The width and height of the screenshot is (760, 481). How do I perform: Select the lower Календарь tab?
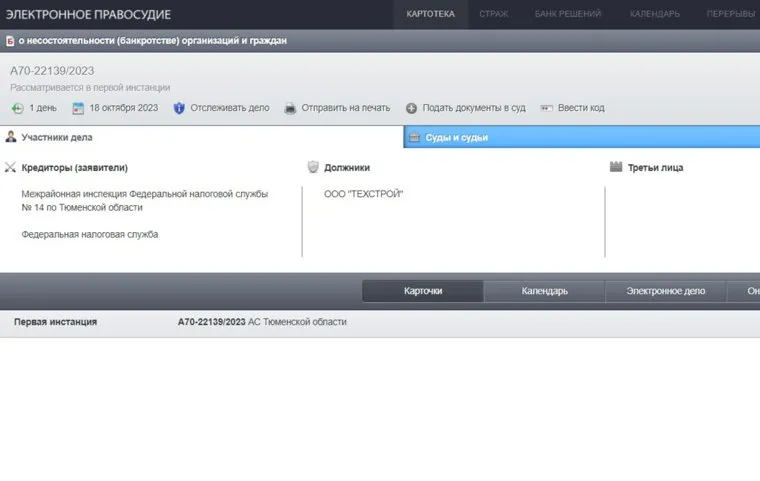[544, 291]
